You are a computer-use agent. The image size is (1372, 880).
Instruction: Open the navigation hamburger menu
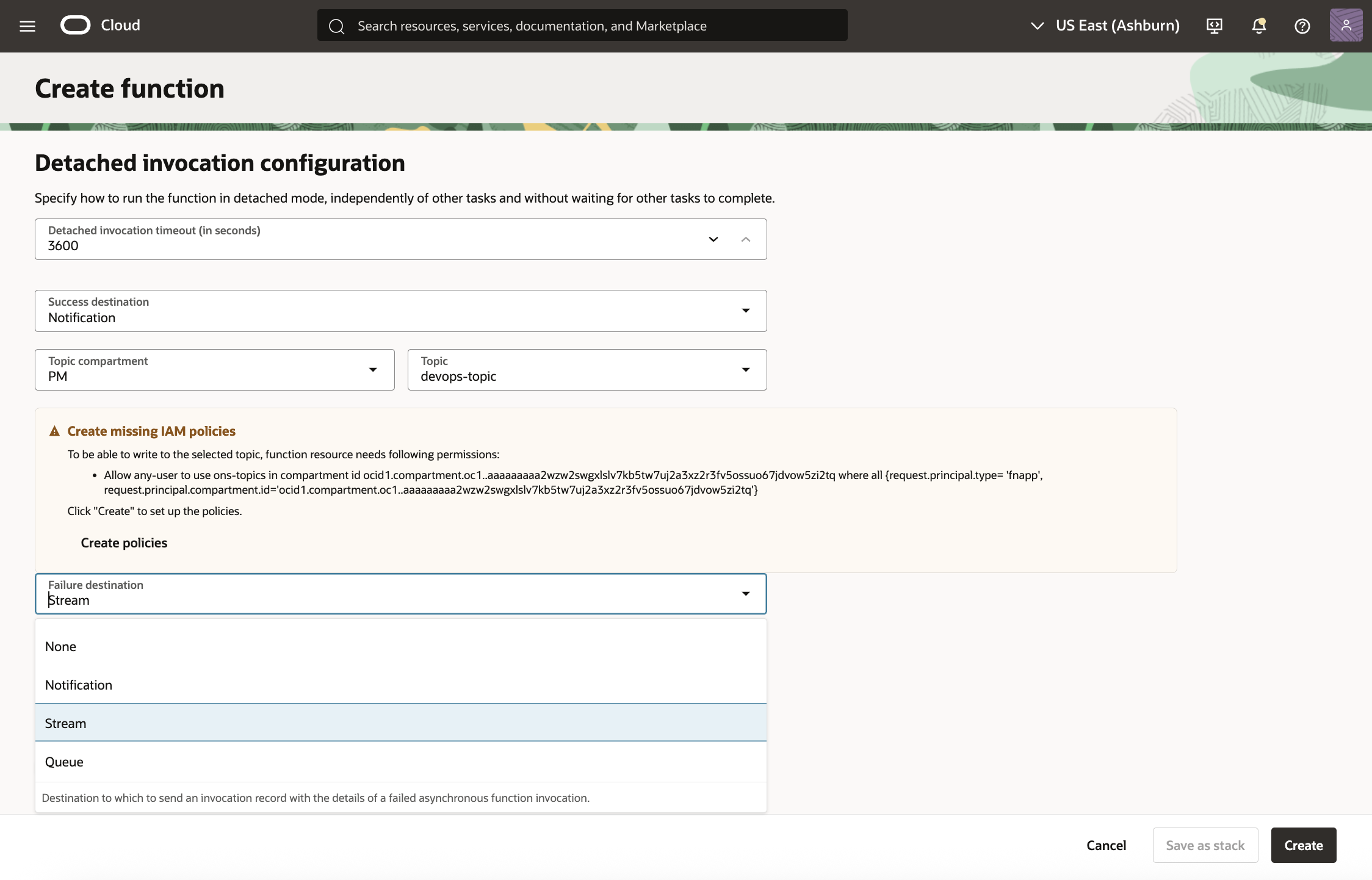(27, 26)
